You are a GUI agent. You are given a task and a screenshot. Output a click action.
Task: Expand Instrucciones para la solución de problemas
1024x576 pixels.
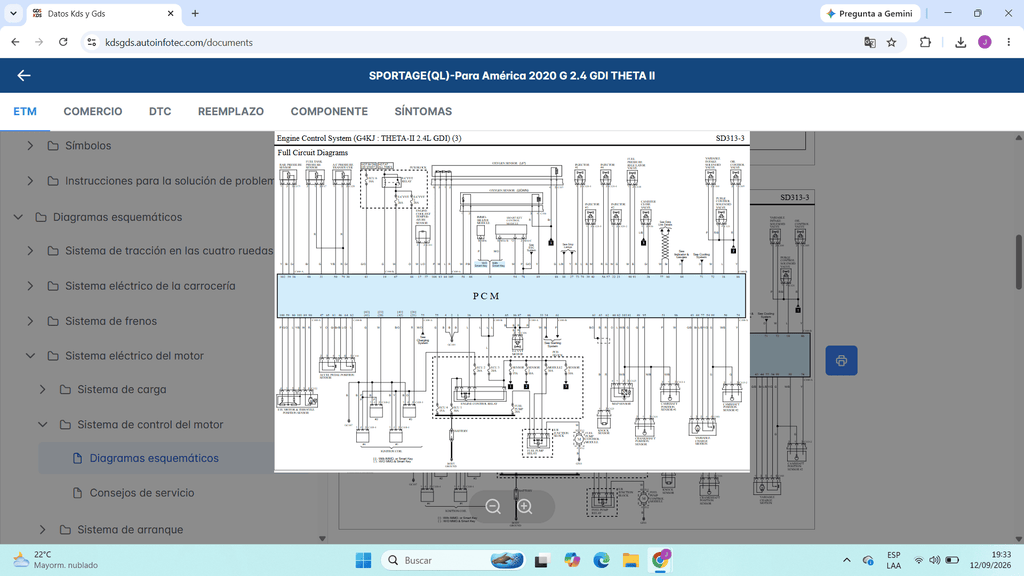click(x=30, y=181)
